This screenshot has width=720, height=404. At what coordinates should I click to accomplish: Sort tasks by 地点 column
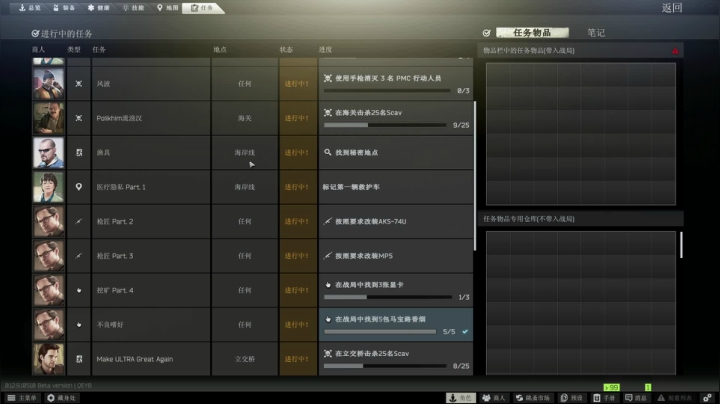coord(220,49)
